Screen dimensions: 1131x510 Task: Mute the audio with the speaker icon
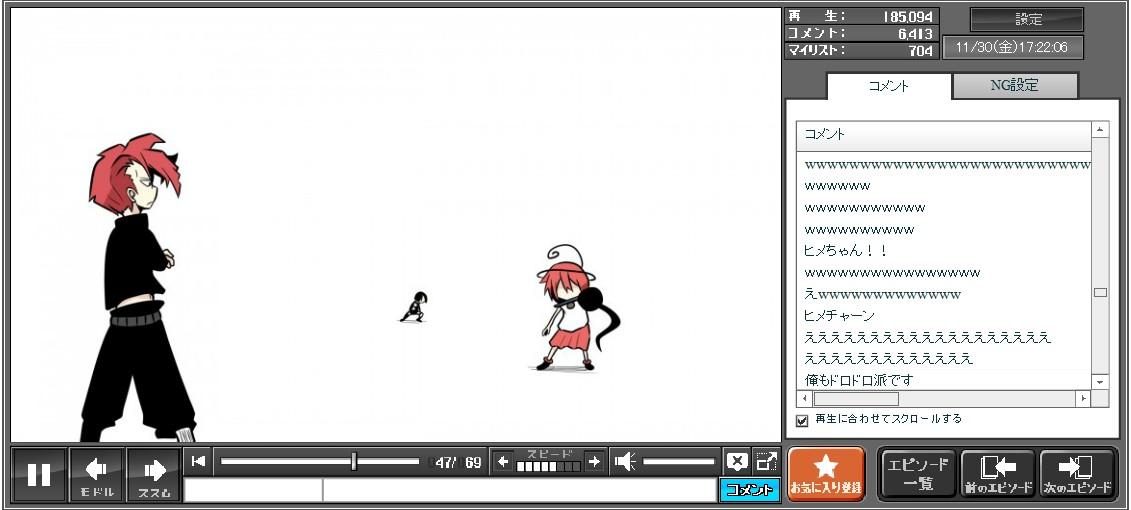[x=625, y=461]
